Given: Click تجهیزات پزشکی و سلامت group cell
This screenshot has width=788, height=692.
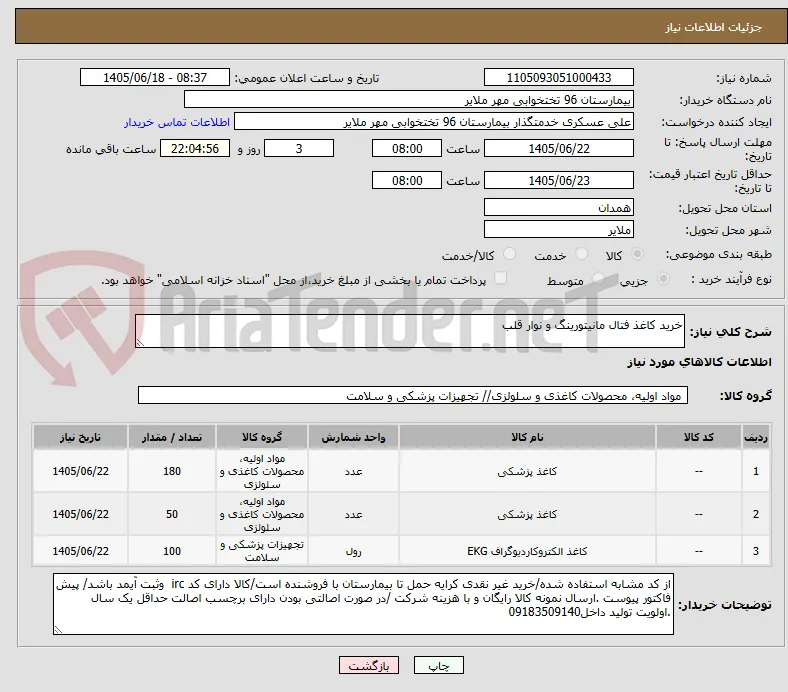Looking at the screenshot, I should (x=262, y=551).
